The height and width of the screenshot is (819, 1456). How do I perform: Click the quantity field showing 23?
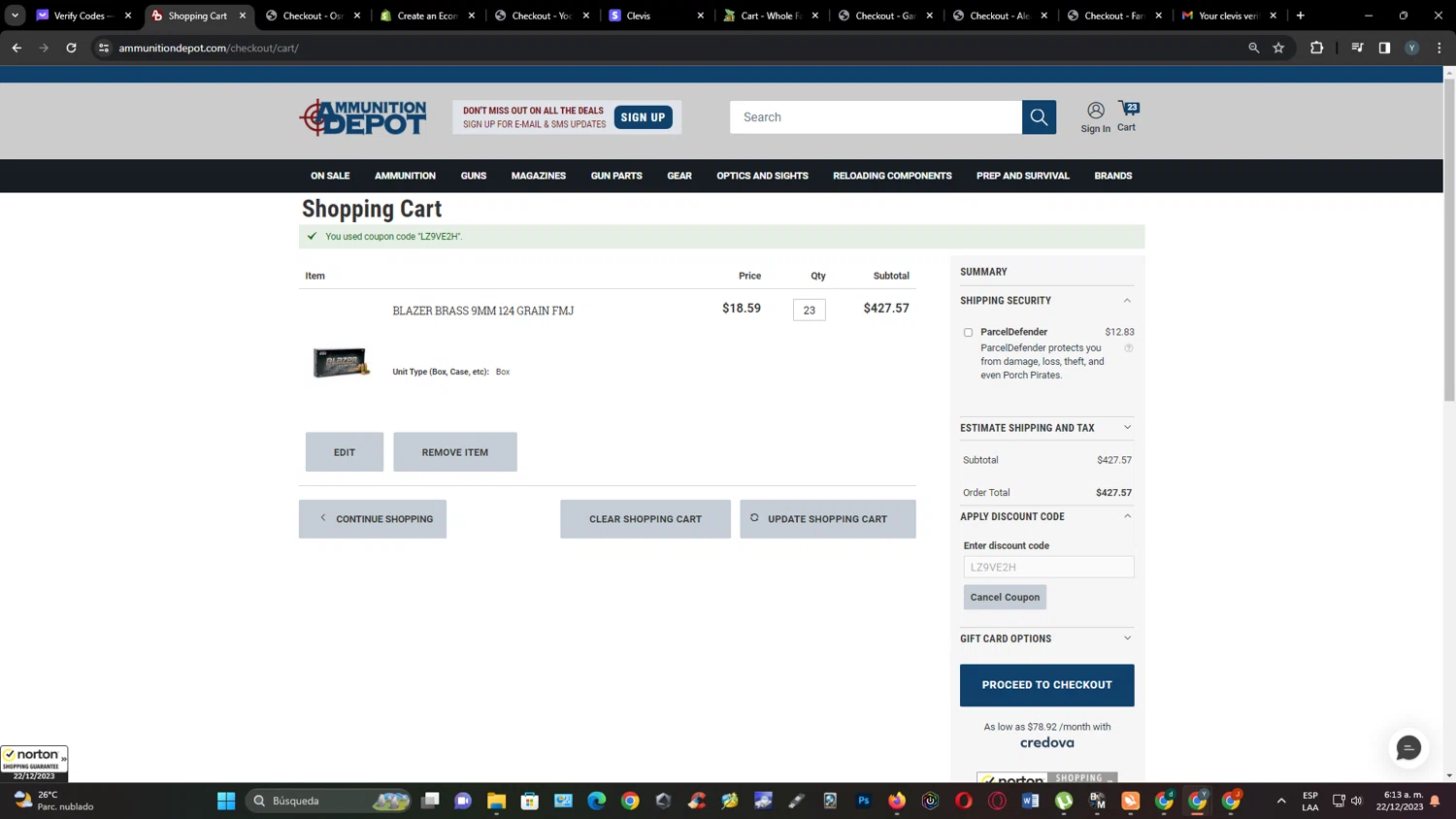tap(809, 310)
